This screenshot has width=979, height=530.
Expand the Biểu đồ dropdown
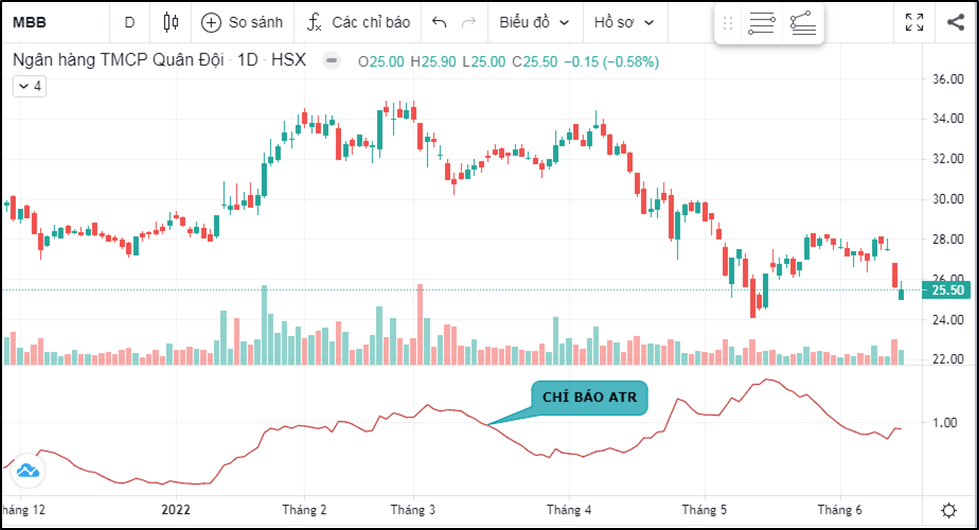click(534, 22)
